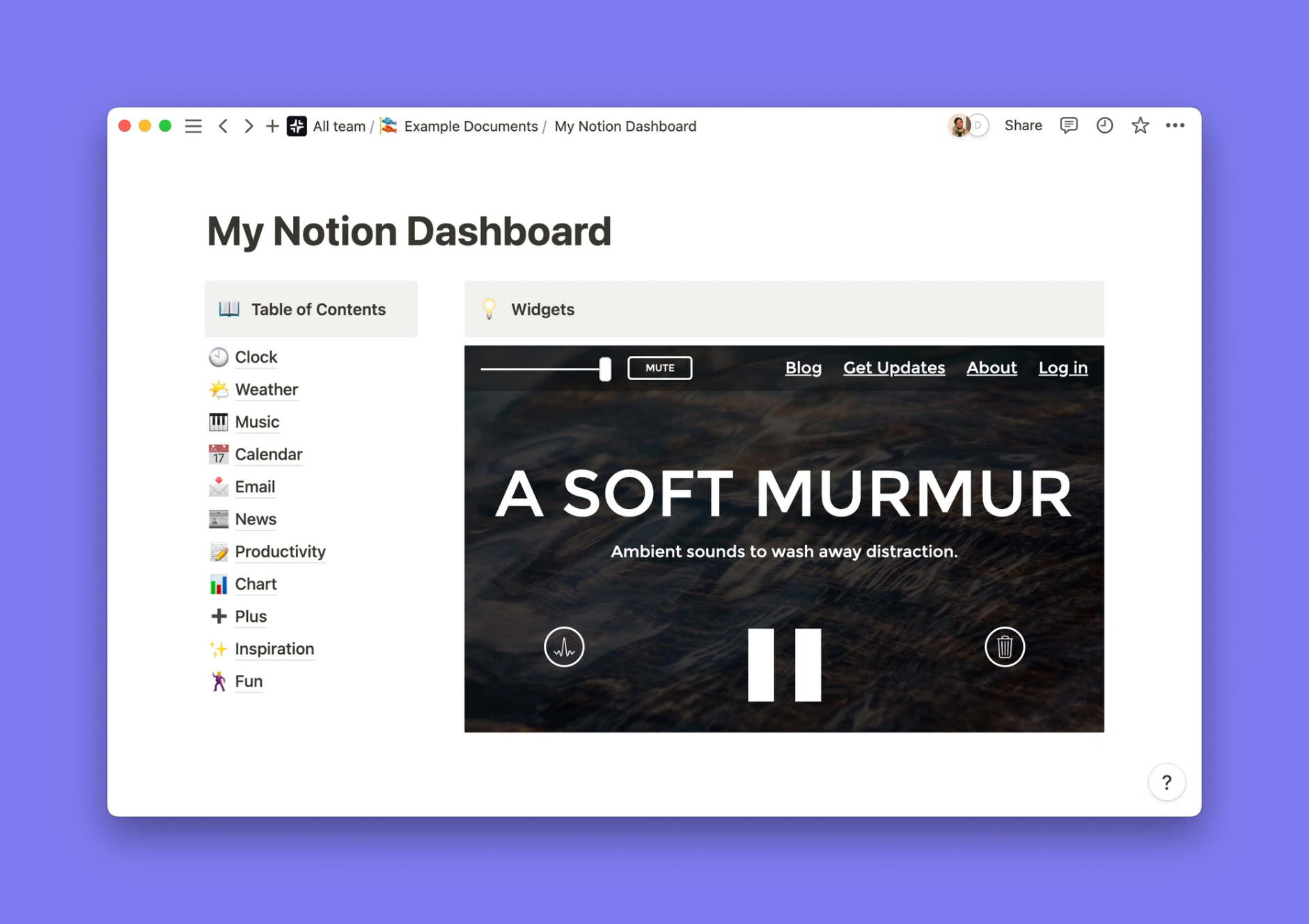This screenshot has height=924, width=1309.
Task: Go back with the left arrow
Action: (223, 126)
